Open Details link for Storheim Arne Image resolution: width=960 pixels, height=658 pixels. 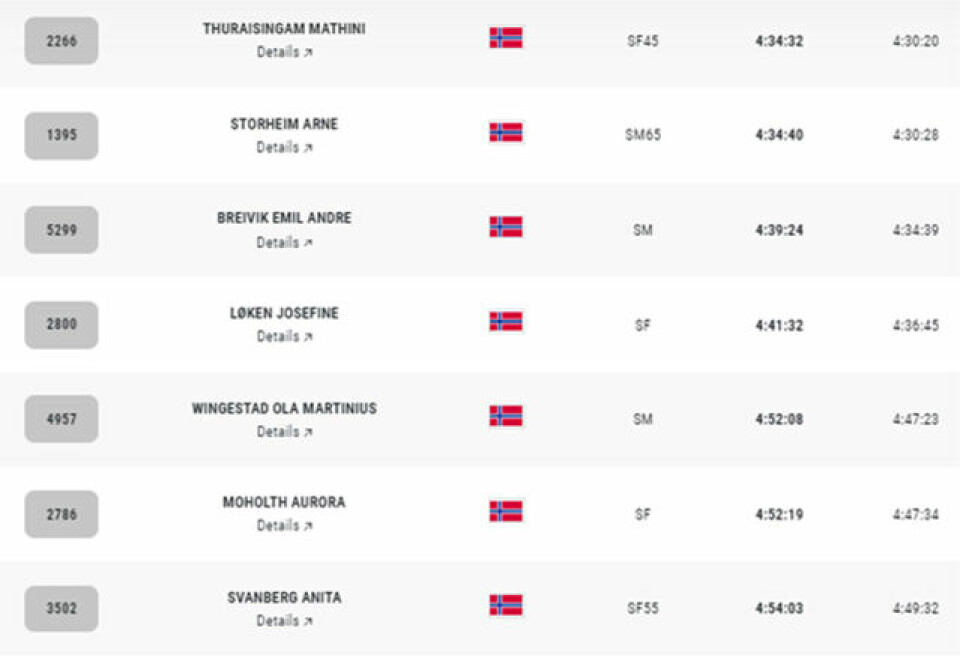click(284, 148)
